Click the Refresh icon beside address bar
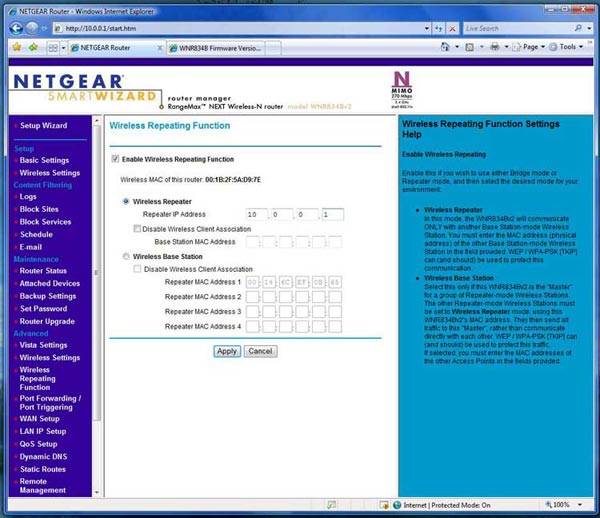 coord(439,28)
